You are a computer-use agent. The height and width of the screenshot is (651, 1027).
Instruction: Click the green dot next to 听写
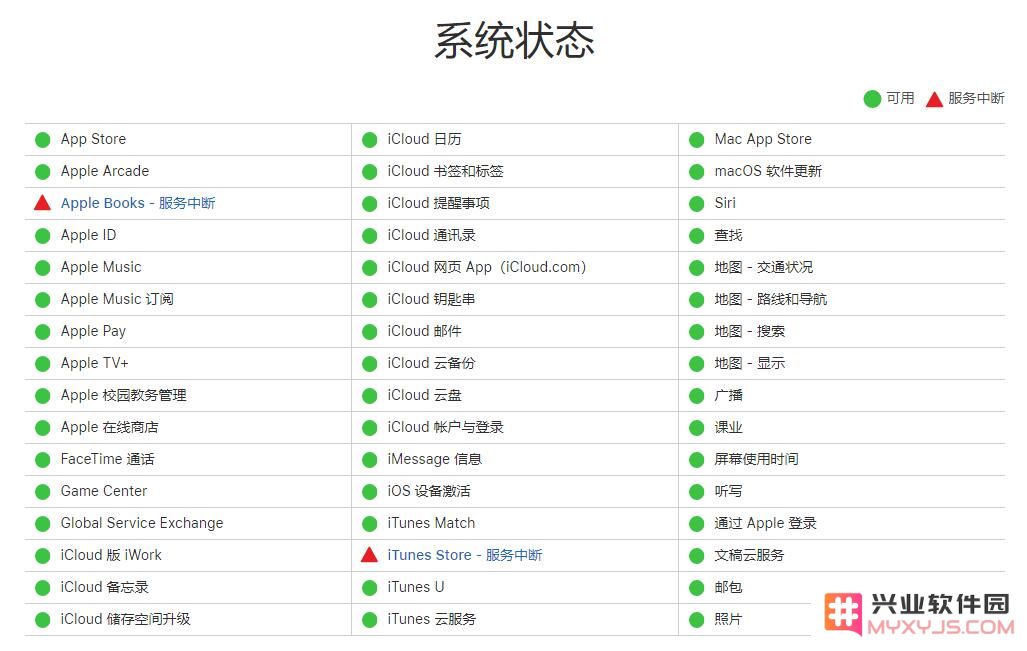click(696, 492)
